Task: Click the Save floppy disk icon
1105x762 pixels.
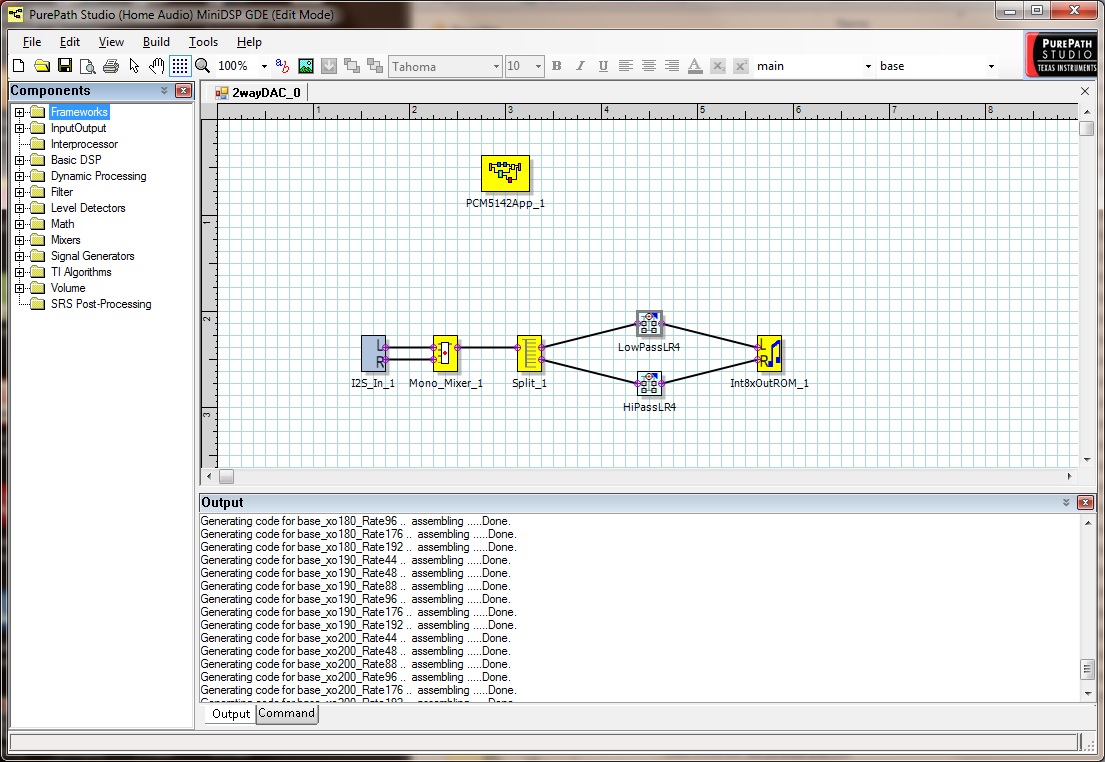Action: 65,66
